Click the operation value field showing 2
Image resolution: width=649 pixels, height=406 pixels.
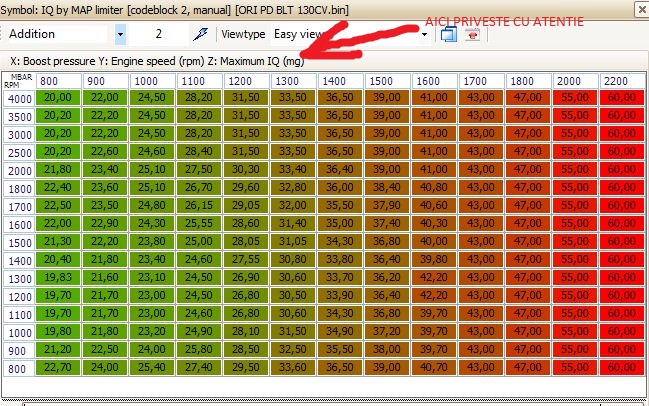(x=158, y=34)
